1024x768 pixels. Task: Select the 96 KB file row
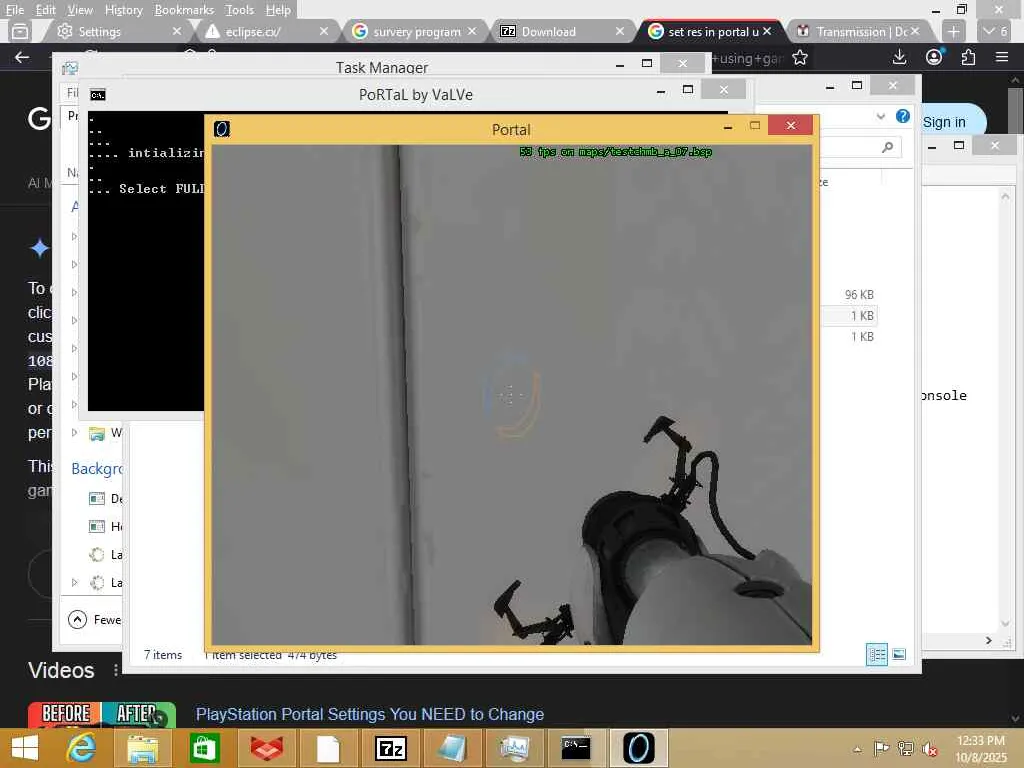click(849, 295)
